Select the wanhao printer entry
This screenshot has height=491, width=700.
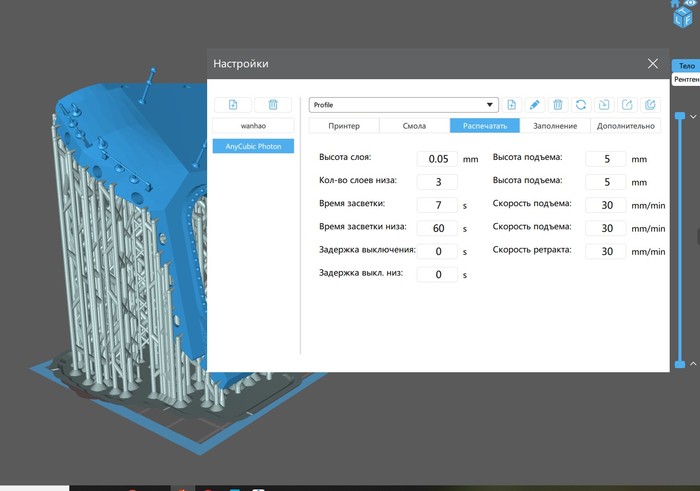(x=253, y=126)
